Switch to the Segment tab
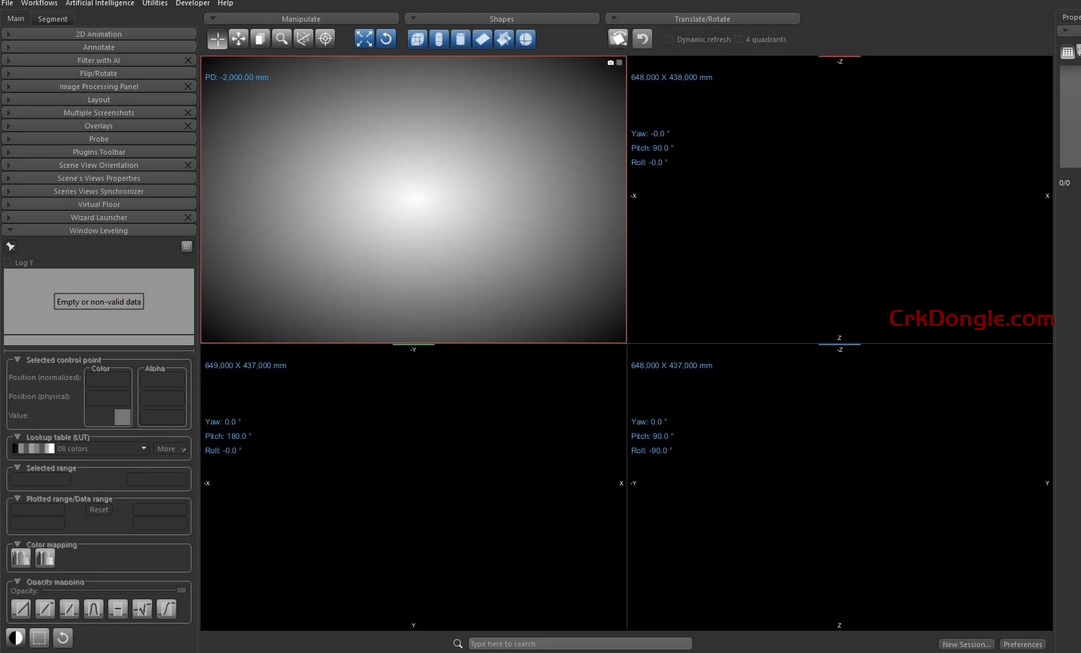This screenshot has width=1081, height=653. 52,17
